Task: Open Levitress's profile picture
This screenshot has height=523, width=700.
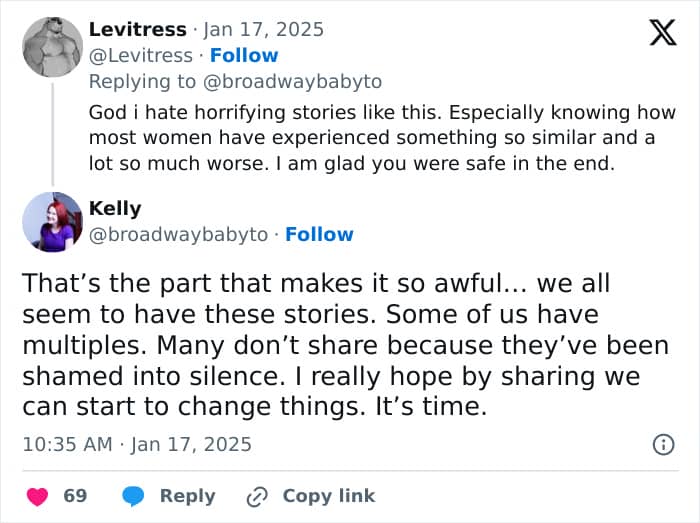Action: click(52, 47)
